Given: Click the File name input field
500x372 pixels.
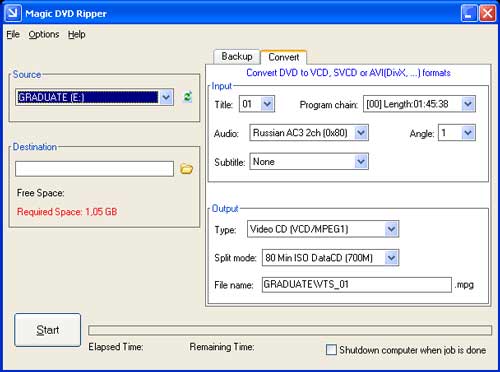Looking at the screenshot, I should pos(357,285).
